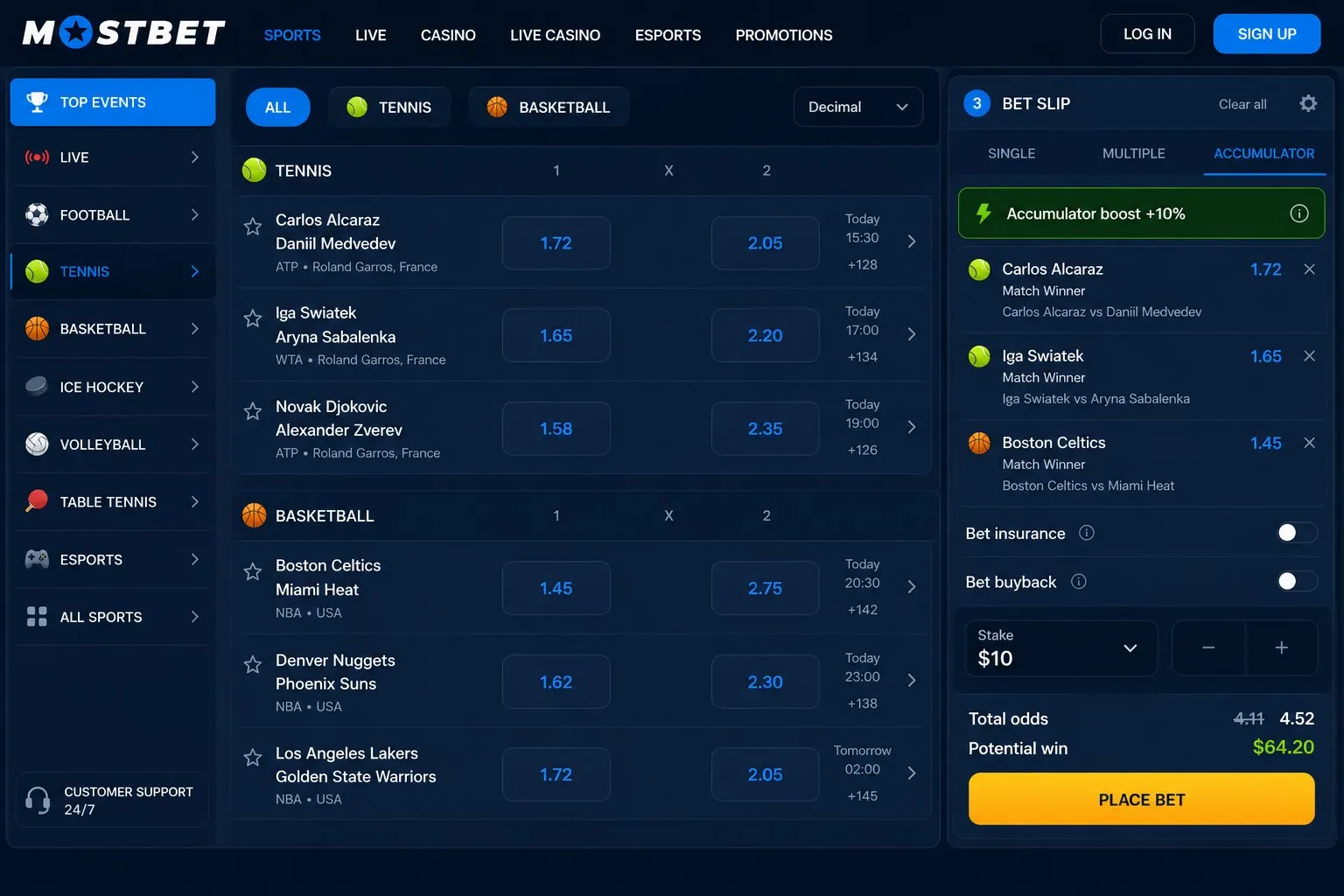Pick Medvedev odds 2.05 at 15:30
This screenshot has height=896, width=1344.
766,243
